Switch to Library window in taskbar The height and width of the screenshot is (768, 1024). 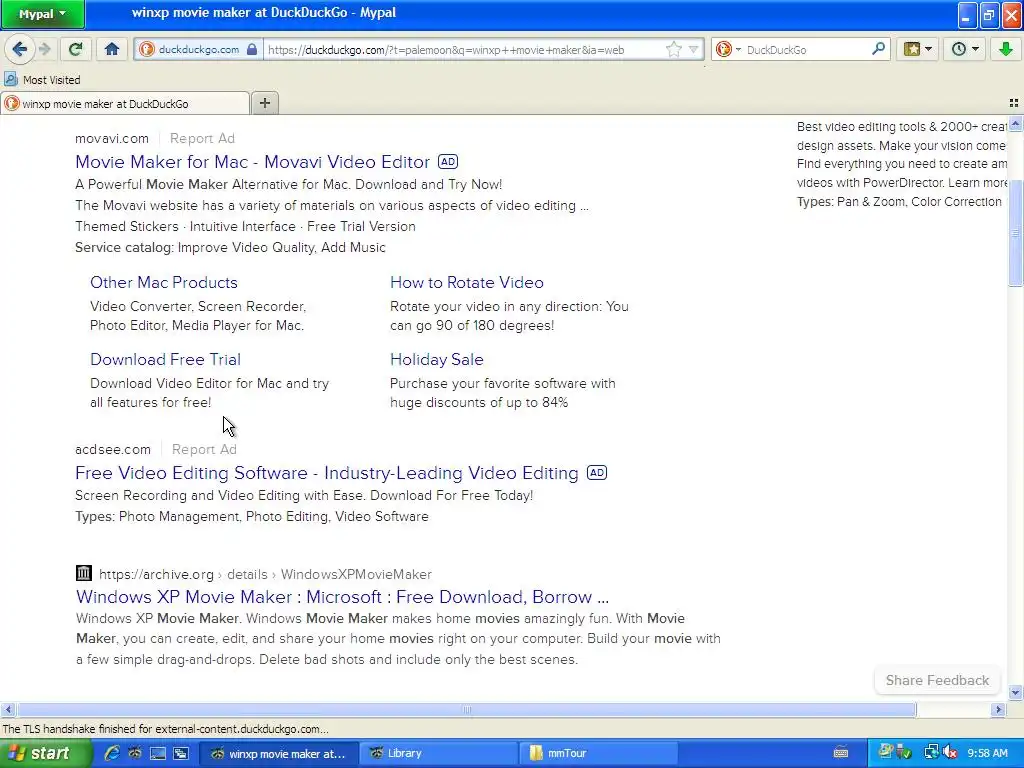pos(439,753)
